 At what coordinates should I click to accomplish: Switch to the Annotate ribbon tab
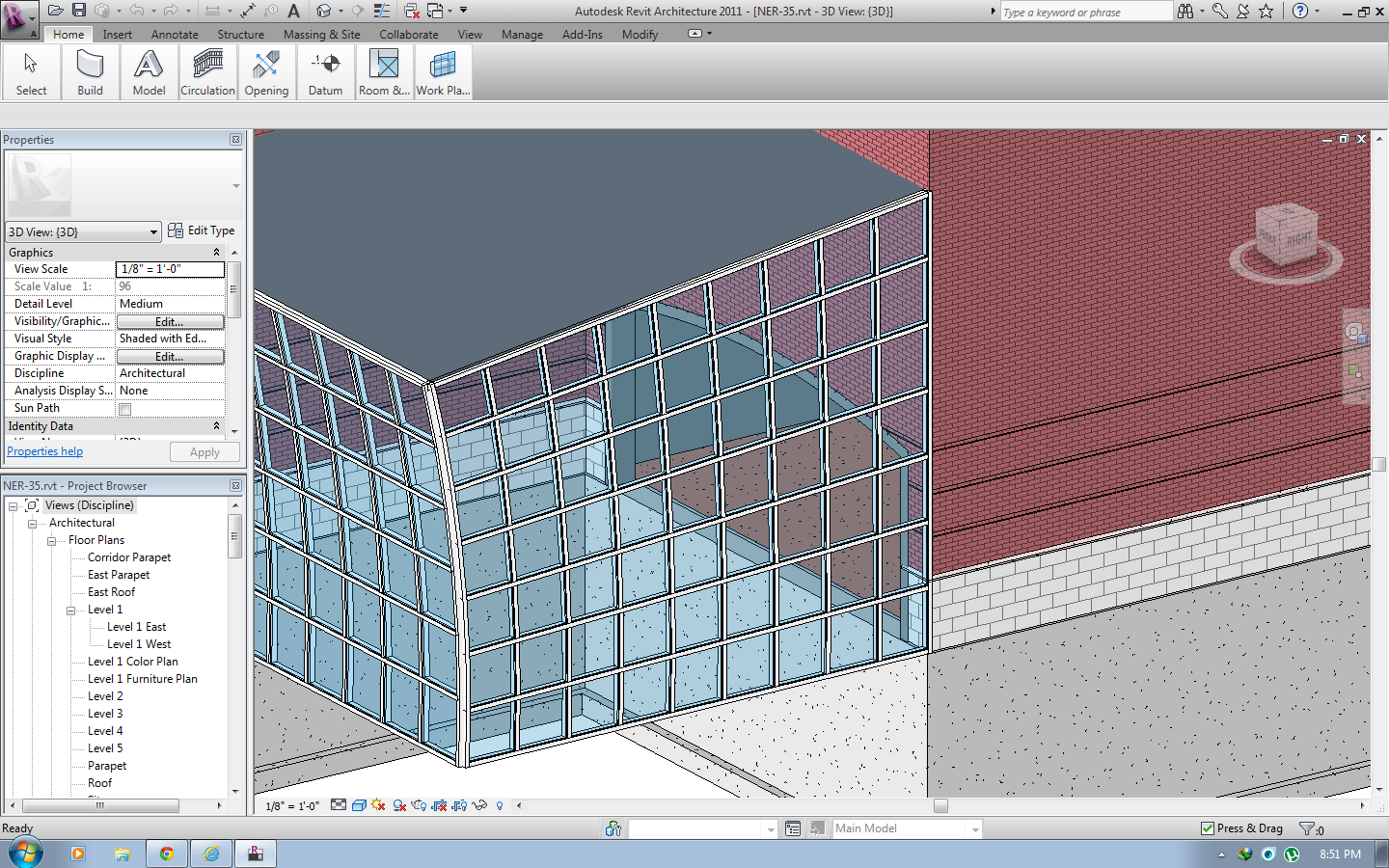[175, 35]
